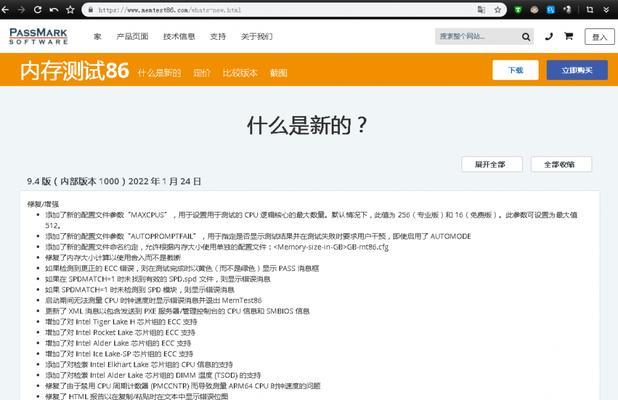Click the 展开全部 expand all button
Image resolution: width=618 pixels, height=400 pixels.
pos(492,164)
